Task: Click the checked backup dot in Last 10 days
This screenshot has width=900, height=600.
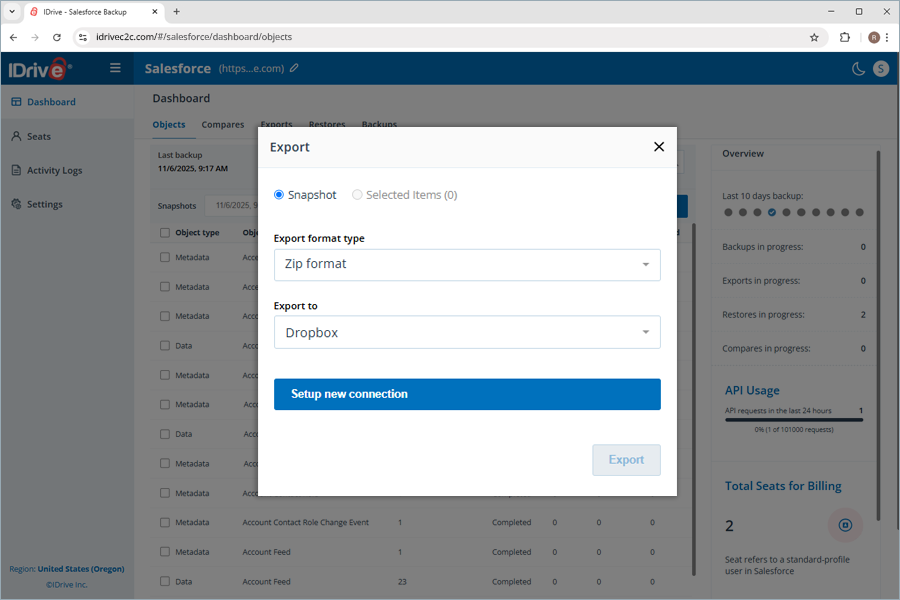Action: pyautogui.click(x=772, y=212)
